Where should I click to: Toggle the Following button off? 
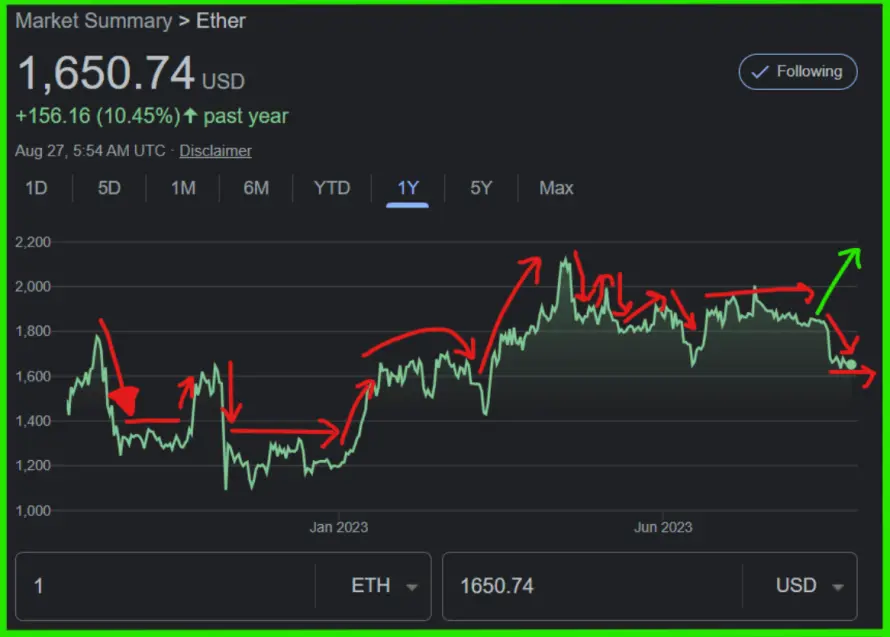pos(797,72)
